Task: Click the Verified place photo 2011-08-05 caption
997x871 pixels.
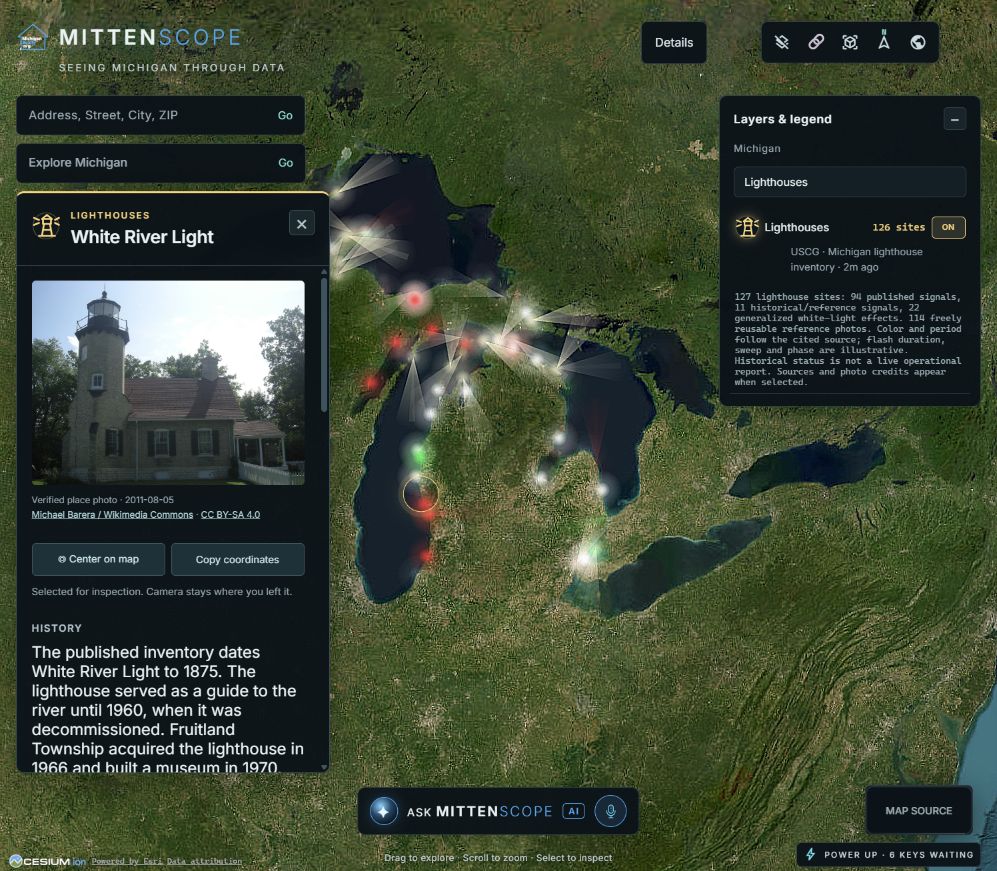Action: click(x=102, y=500)
